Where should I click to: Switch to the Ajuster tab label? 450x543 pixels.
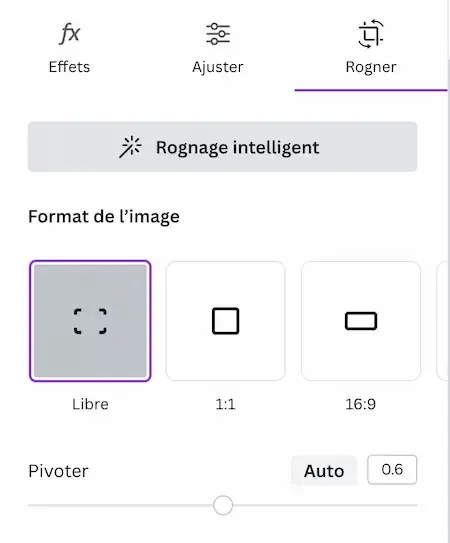point(218,67)
